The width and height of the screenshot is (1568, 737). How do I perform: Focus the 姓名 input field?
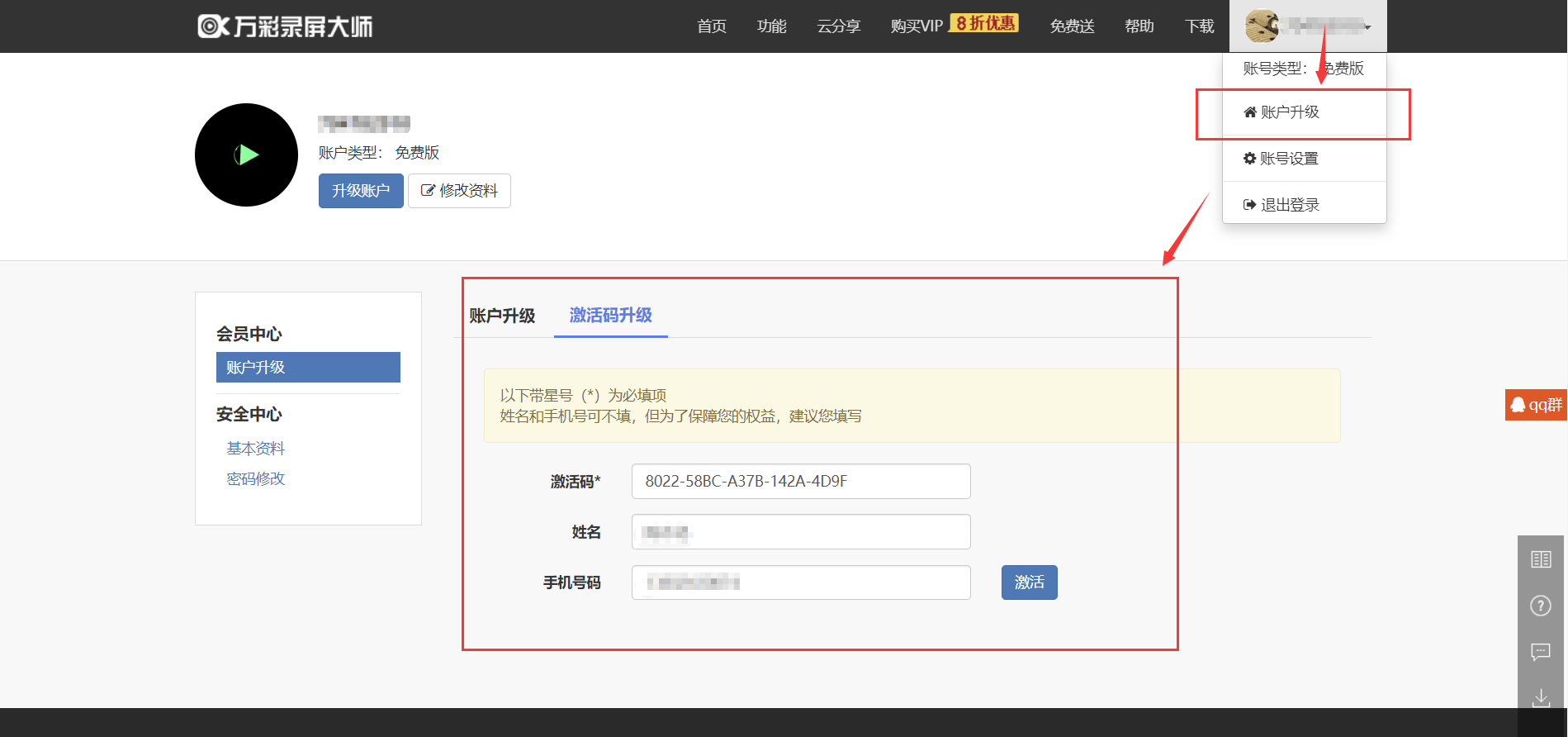click(x=801, y=532)
